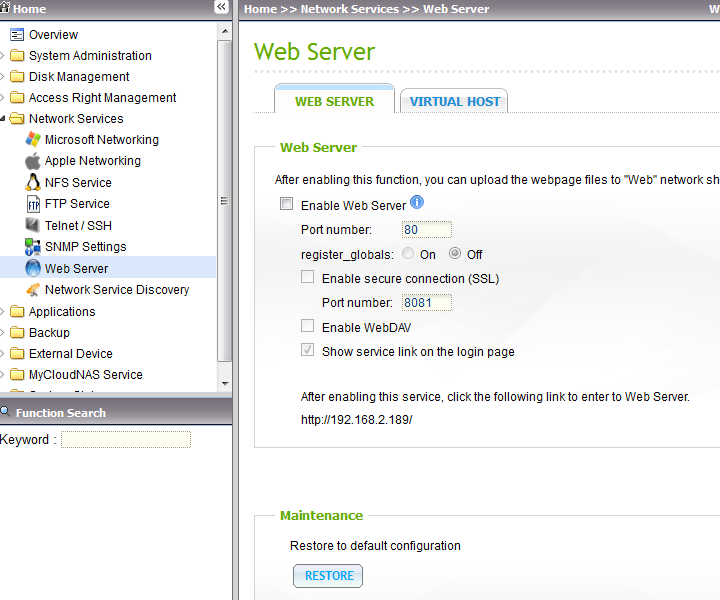Click info icon beside Enable Web Server
The image size is (720, 600).
pyautogui.click(x=417, y=203)
